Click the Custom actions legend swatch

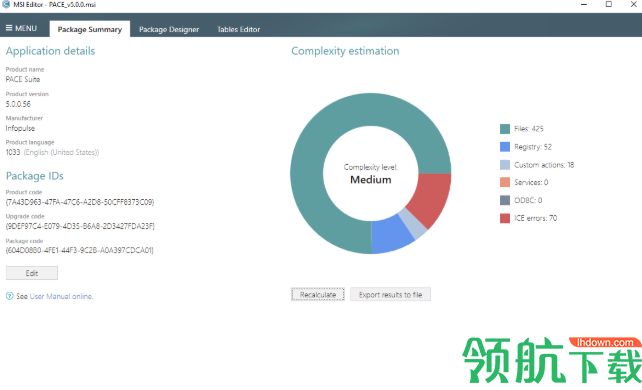505,165
